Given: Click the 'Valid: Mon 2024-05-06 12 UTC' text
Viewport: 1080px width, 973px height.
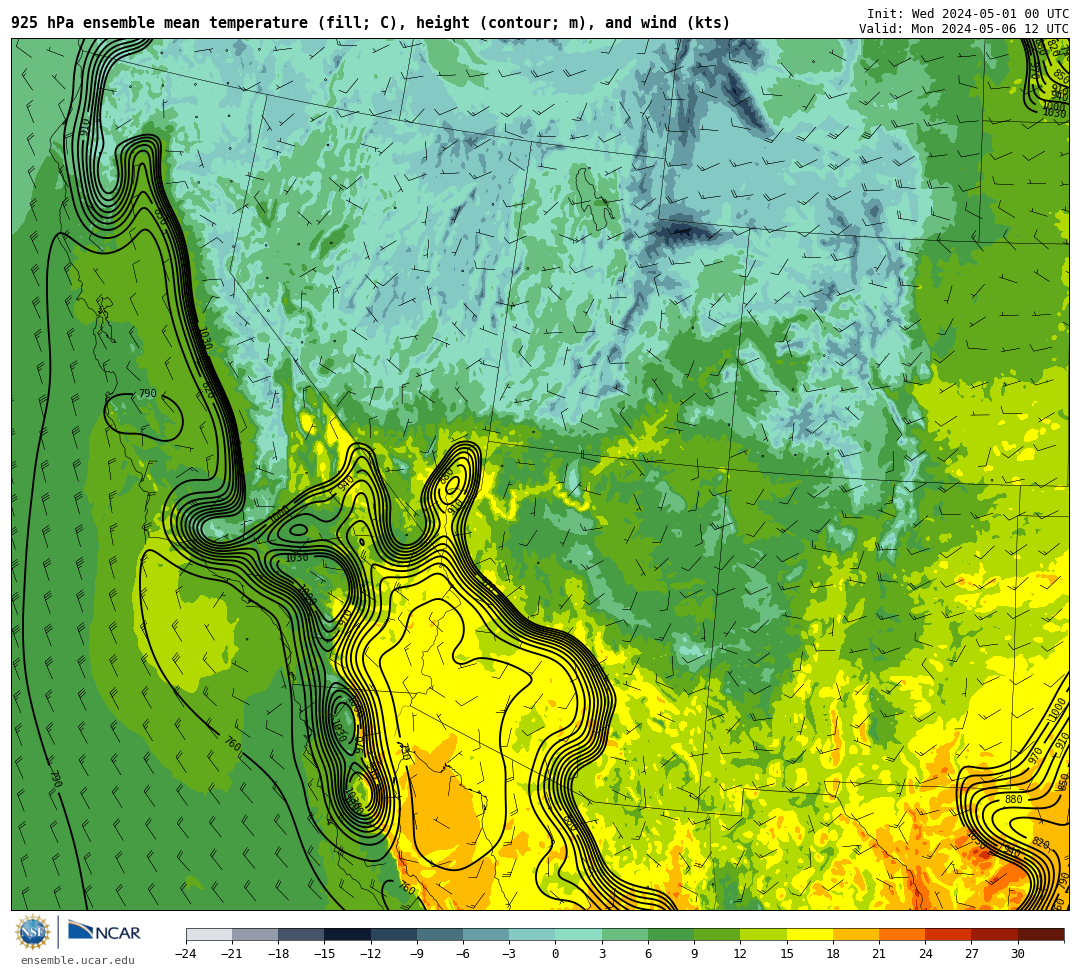Looking at the screenshot, I should 964,29.
